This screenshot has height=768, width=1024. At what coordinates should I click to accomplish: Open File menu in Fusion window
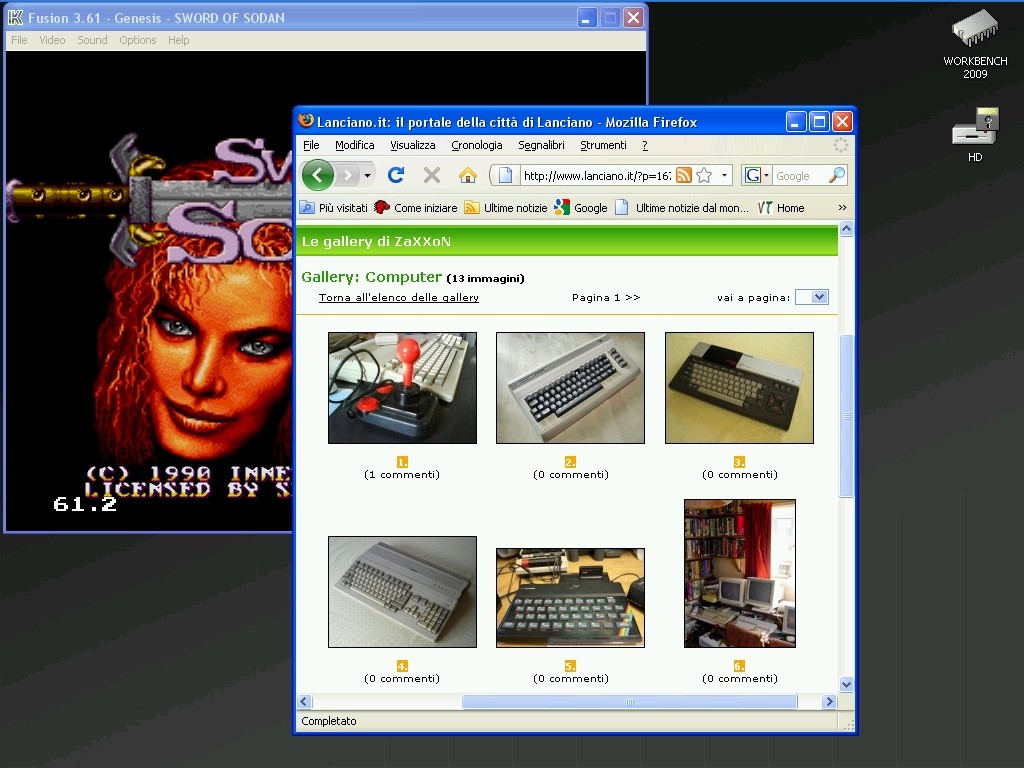19,40
